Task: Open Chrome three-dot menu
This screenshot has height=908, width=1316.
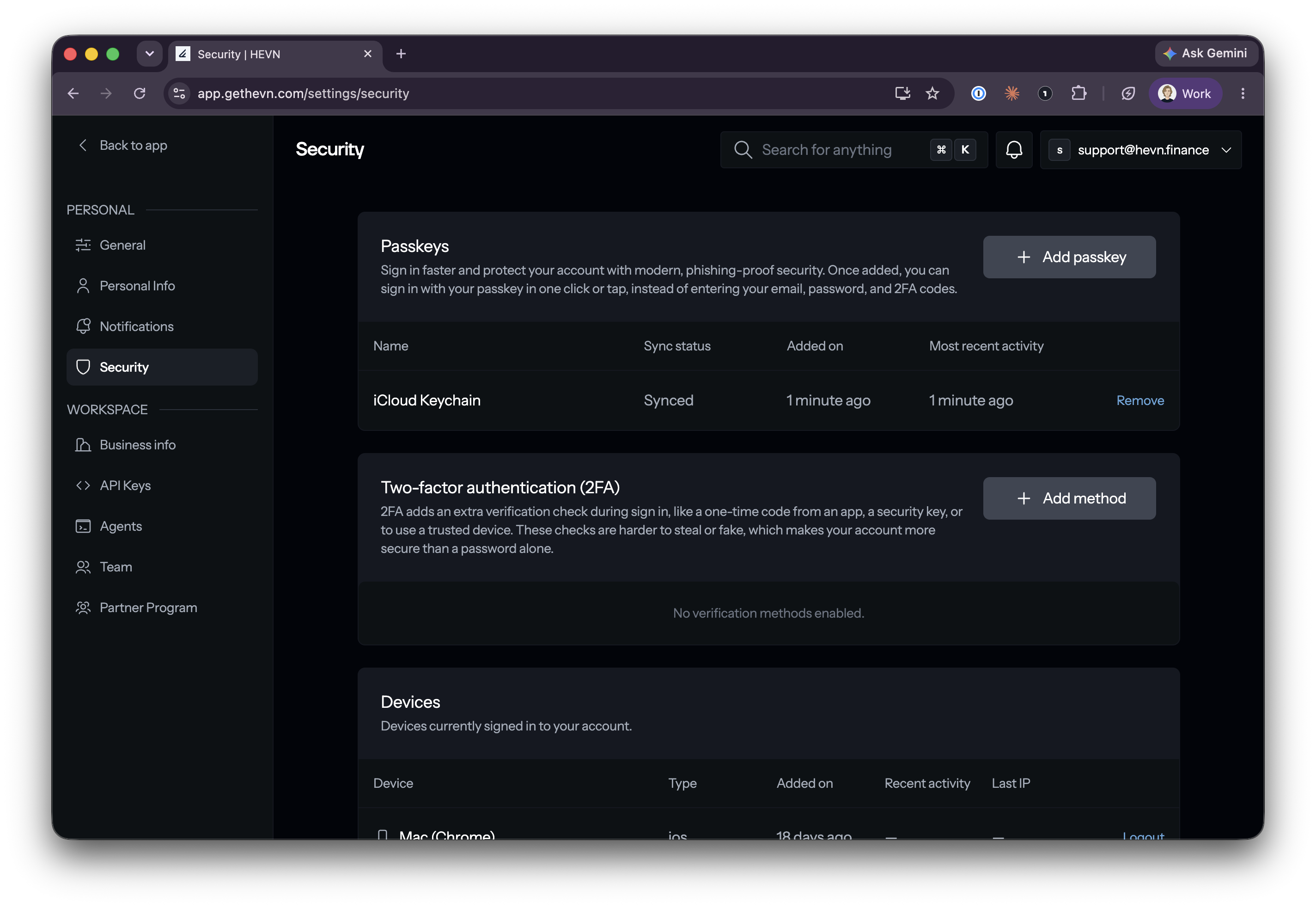Action: point(1243,93)
